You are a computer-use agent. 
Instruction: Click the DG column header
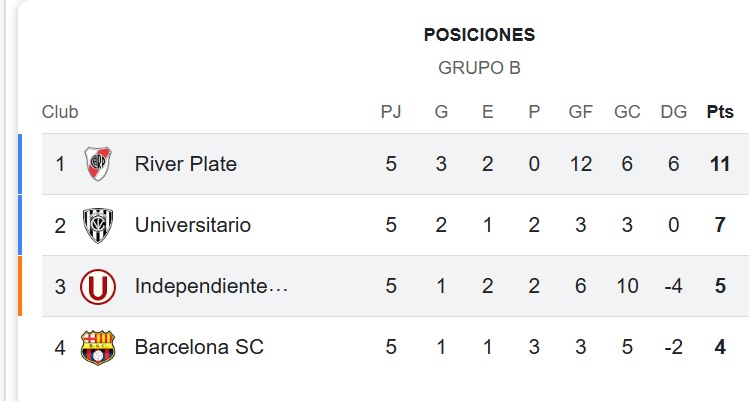click(674, 112)
